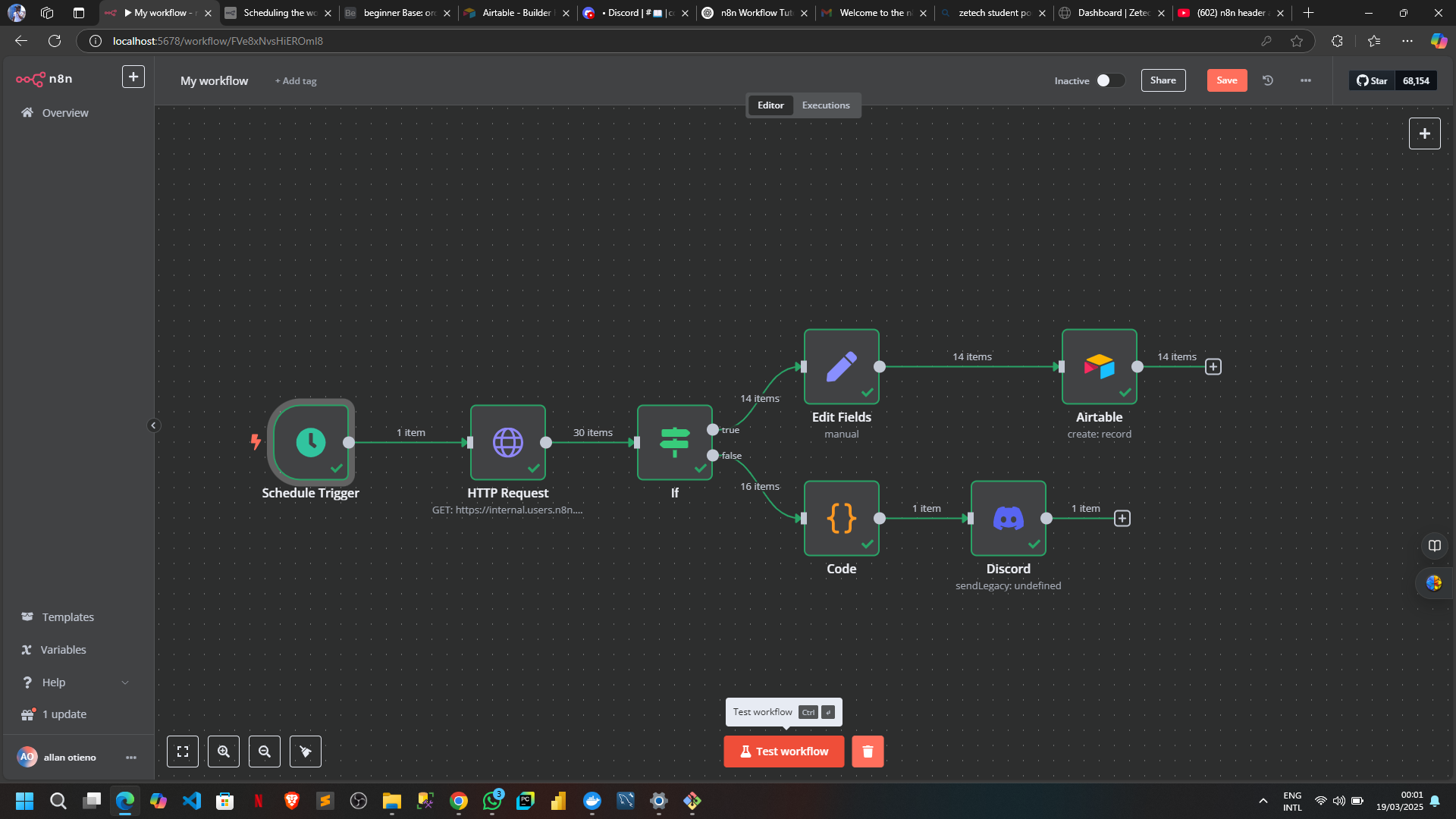Screen dimensions: 1456x819
Task: Add a node after the Airtable output
Action: (1213, 367)
